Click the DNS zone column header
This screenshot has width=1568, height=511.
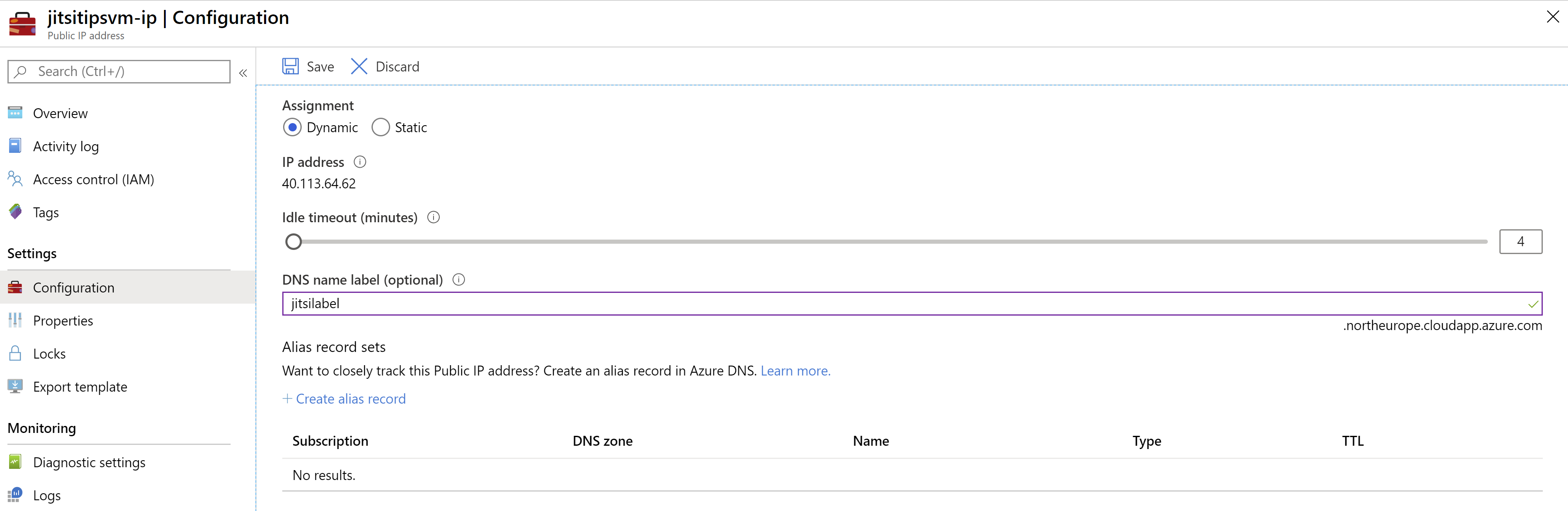[602, 440]
